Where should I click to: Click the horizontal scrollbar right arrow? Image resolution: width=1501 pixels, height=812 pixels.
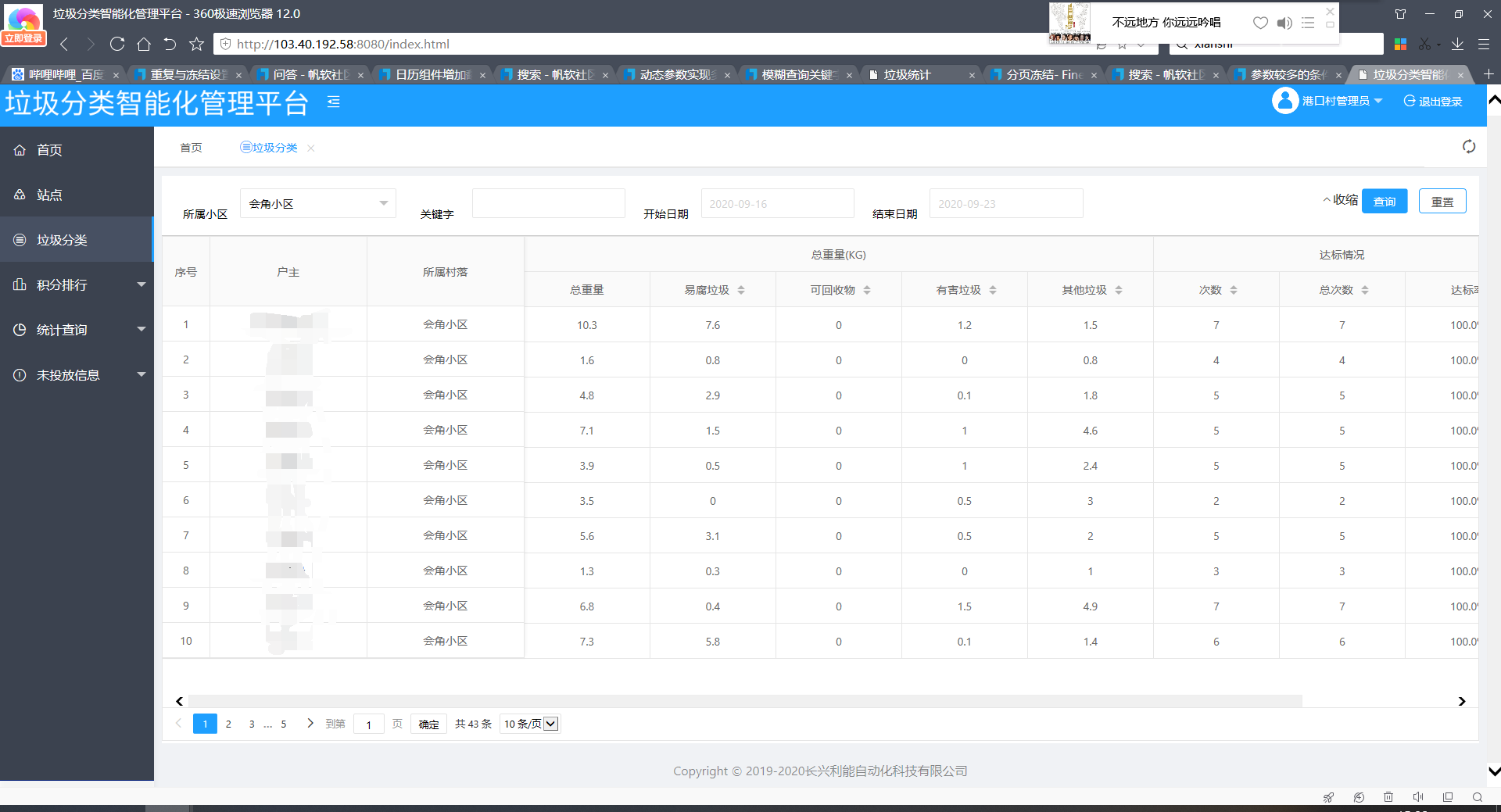(1462, 701)
